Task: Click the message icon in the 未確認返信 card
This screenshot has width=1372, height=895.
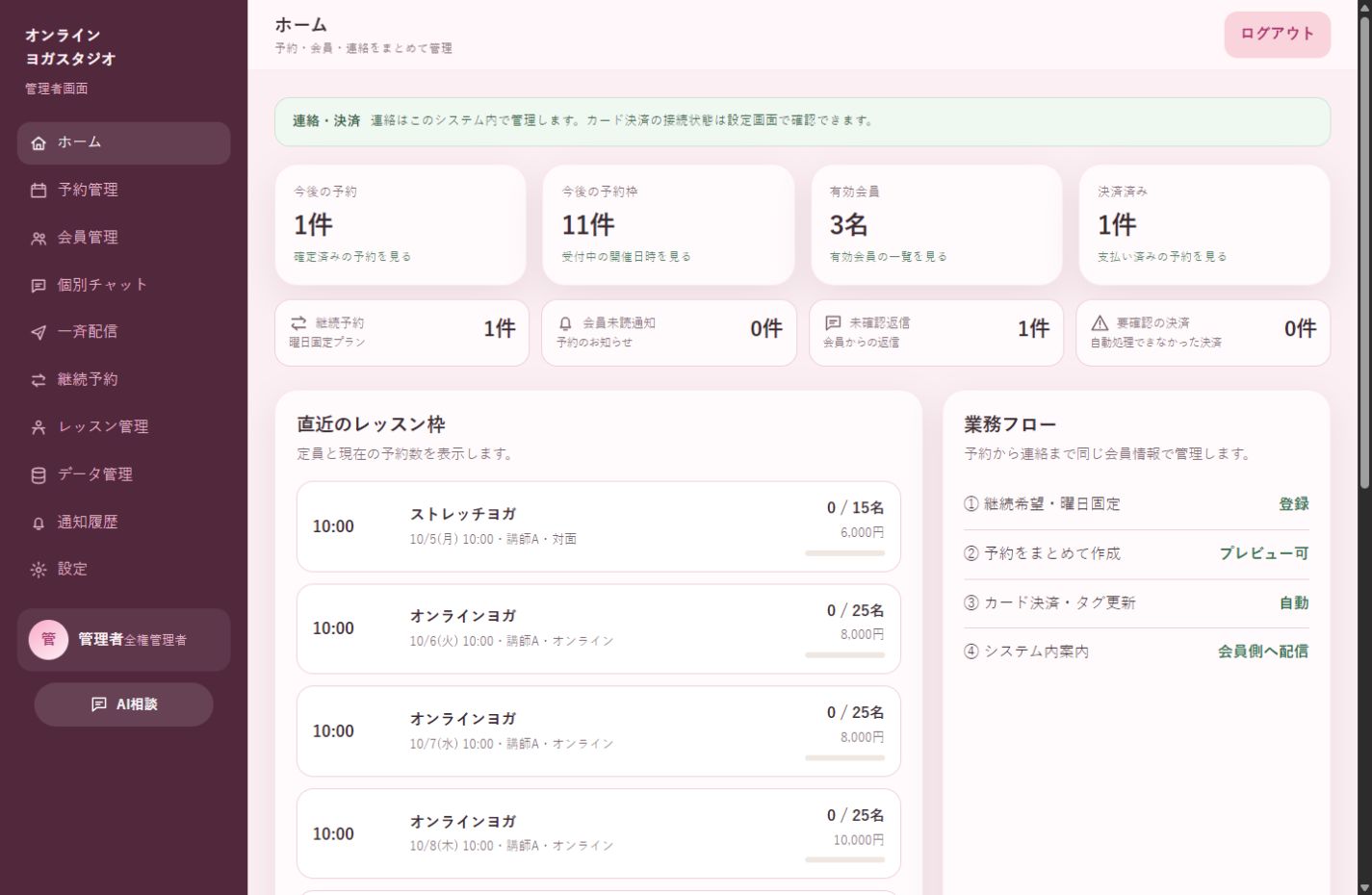Action: tap(833, 322)
